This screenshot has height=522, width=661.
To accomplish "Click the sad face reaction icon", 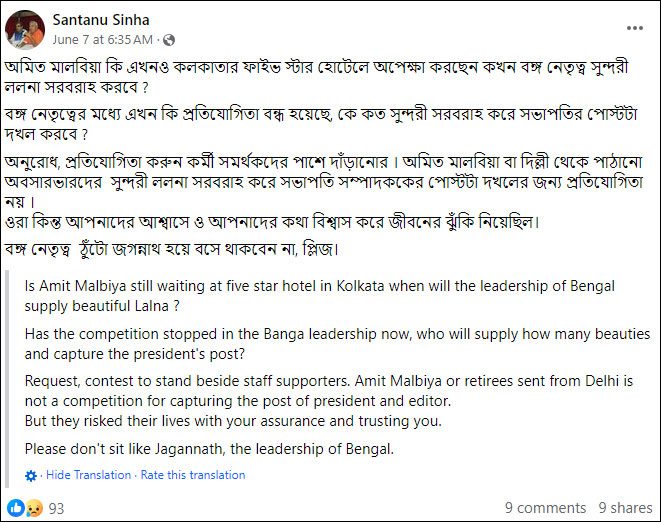I will coord(32,508).
